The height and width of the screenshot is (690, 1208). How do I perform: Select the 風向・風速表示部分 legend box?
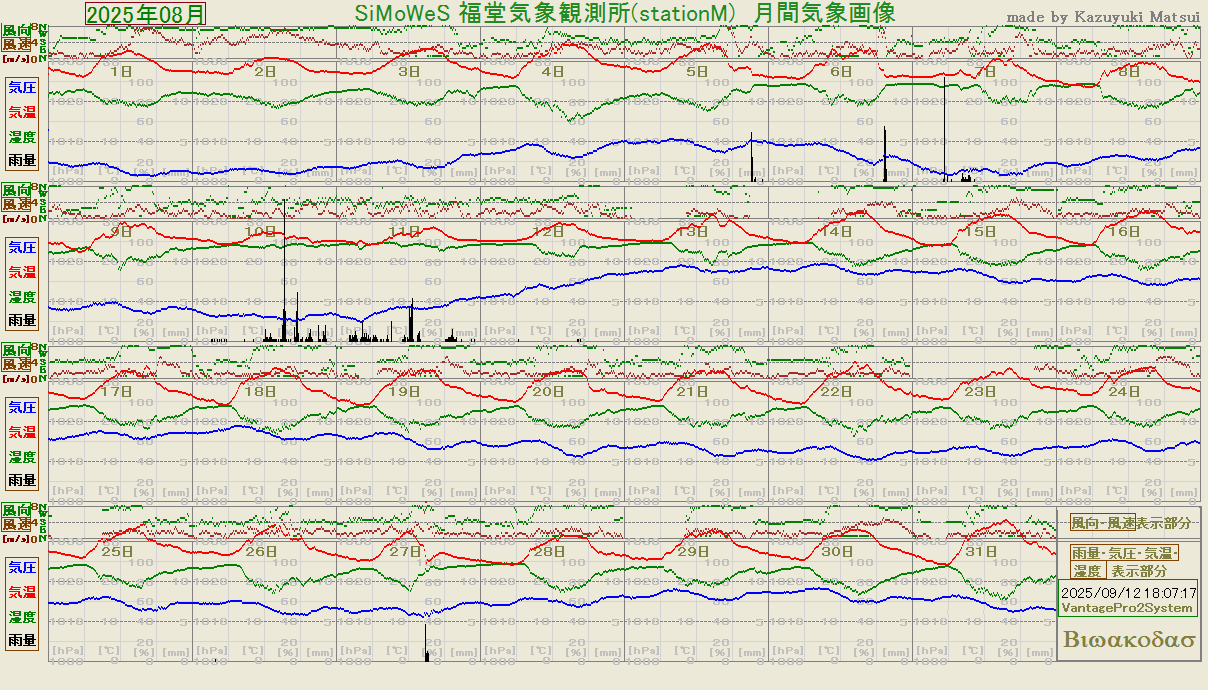[1130, 523]
